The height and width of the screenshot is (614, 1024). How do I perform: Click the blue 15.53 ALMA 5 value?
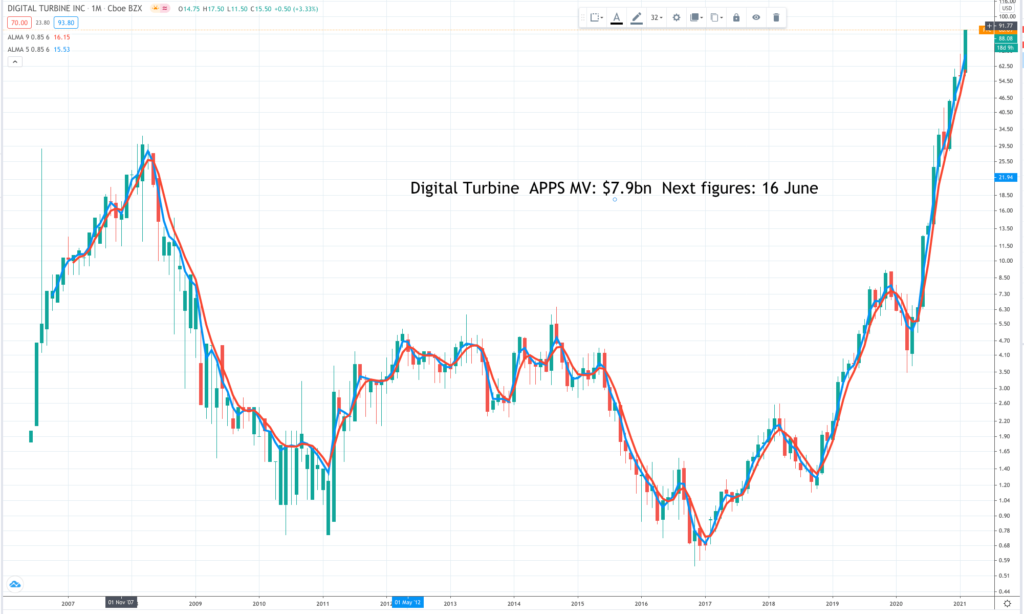(x=61, y=50)
